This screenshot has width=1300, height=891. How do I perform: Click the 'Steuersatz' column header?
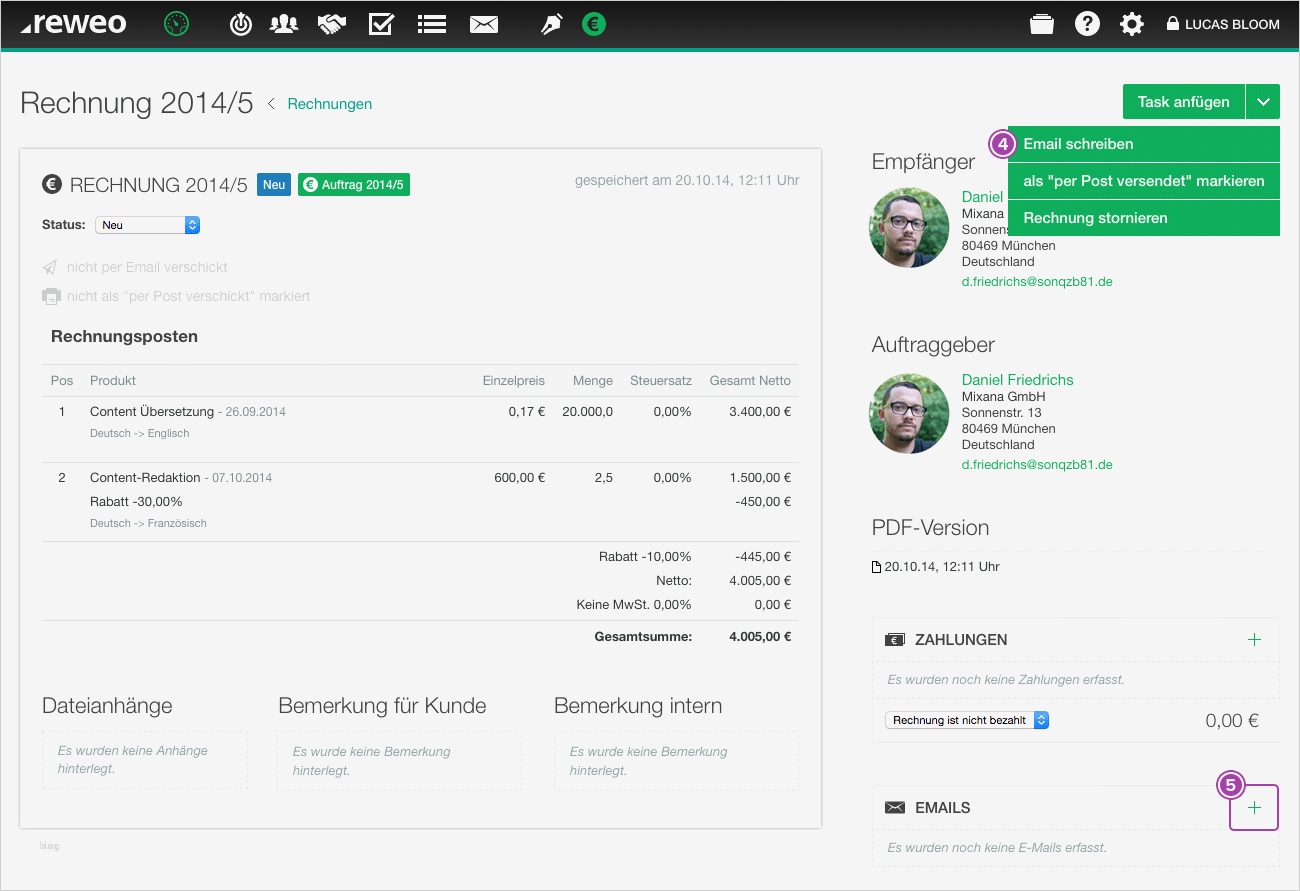point(661,380)
